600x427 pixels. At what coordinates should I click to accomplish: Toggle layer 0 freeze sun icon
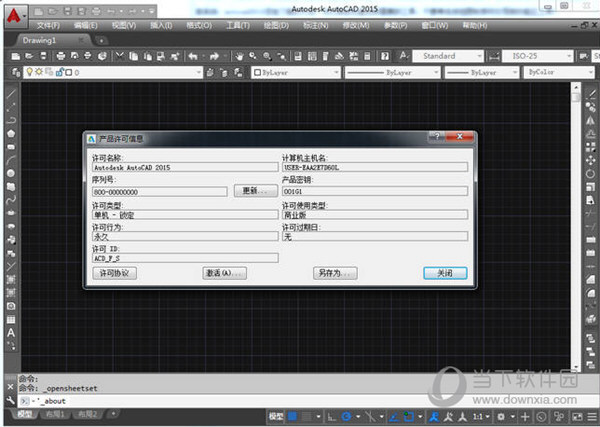pos(39,72)
